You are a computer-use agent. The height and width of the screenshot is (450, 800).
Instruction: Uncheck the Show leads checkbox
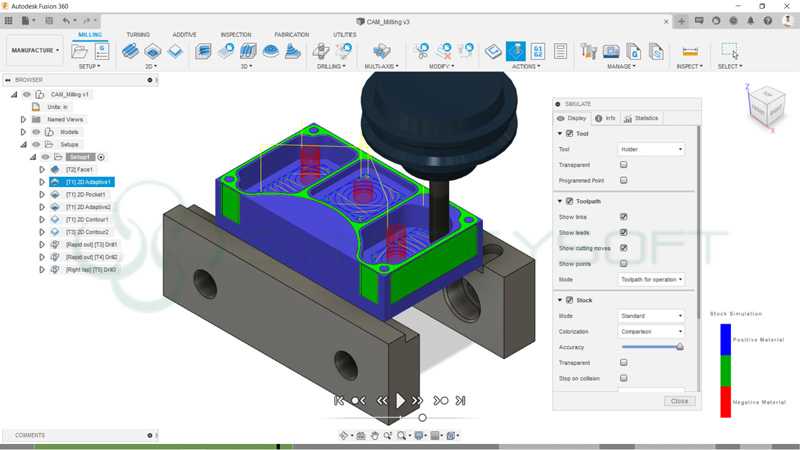[x=623, y=232]
